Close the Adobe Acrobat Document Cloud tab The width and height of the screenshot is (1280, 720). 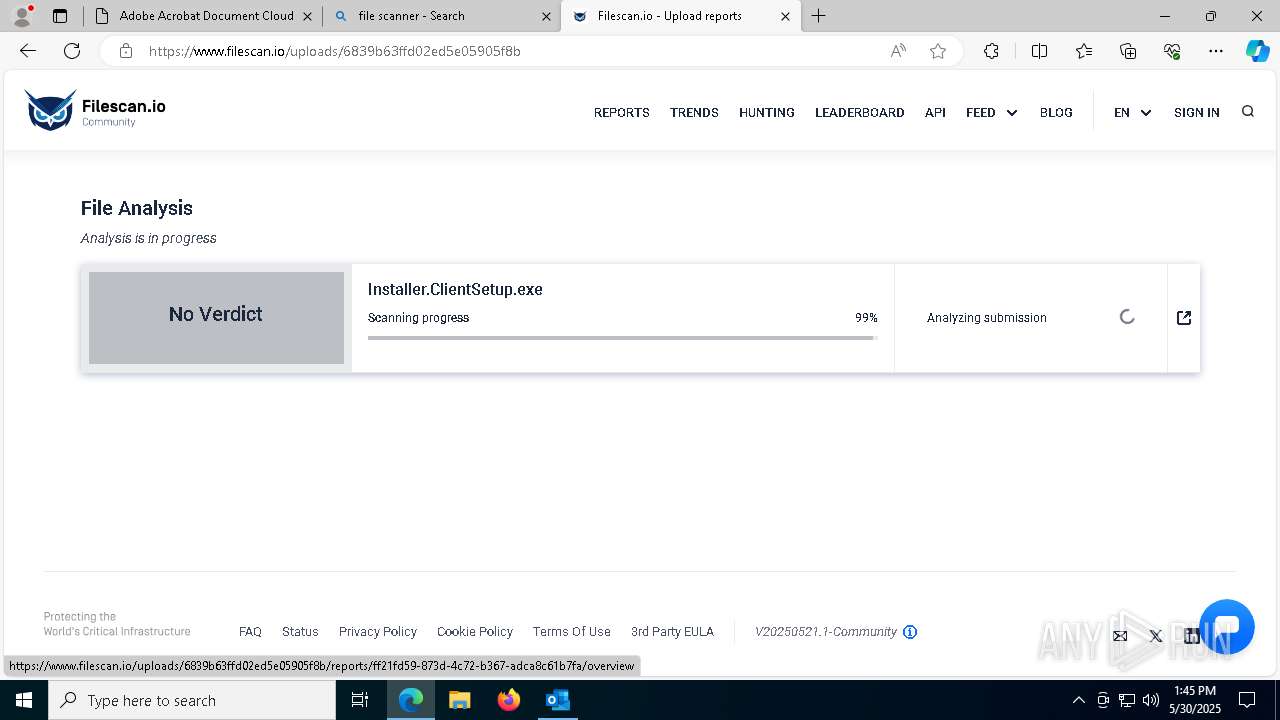coord(307,16)
